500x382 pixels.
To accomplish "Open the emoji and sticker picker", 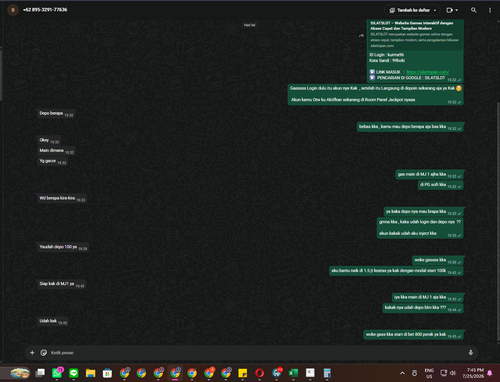I will pos(44,352).
